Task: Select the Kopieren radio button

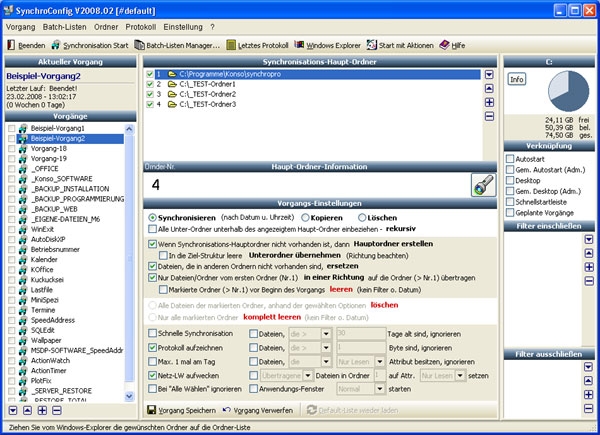Action: tap(306, 217)
